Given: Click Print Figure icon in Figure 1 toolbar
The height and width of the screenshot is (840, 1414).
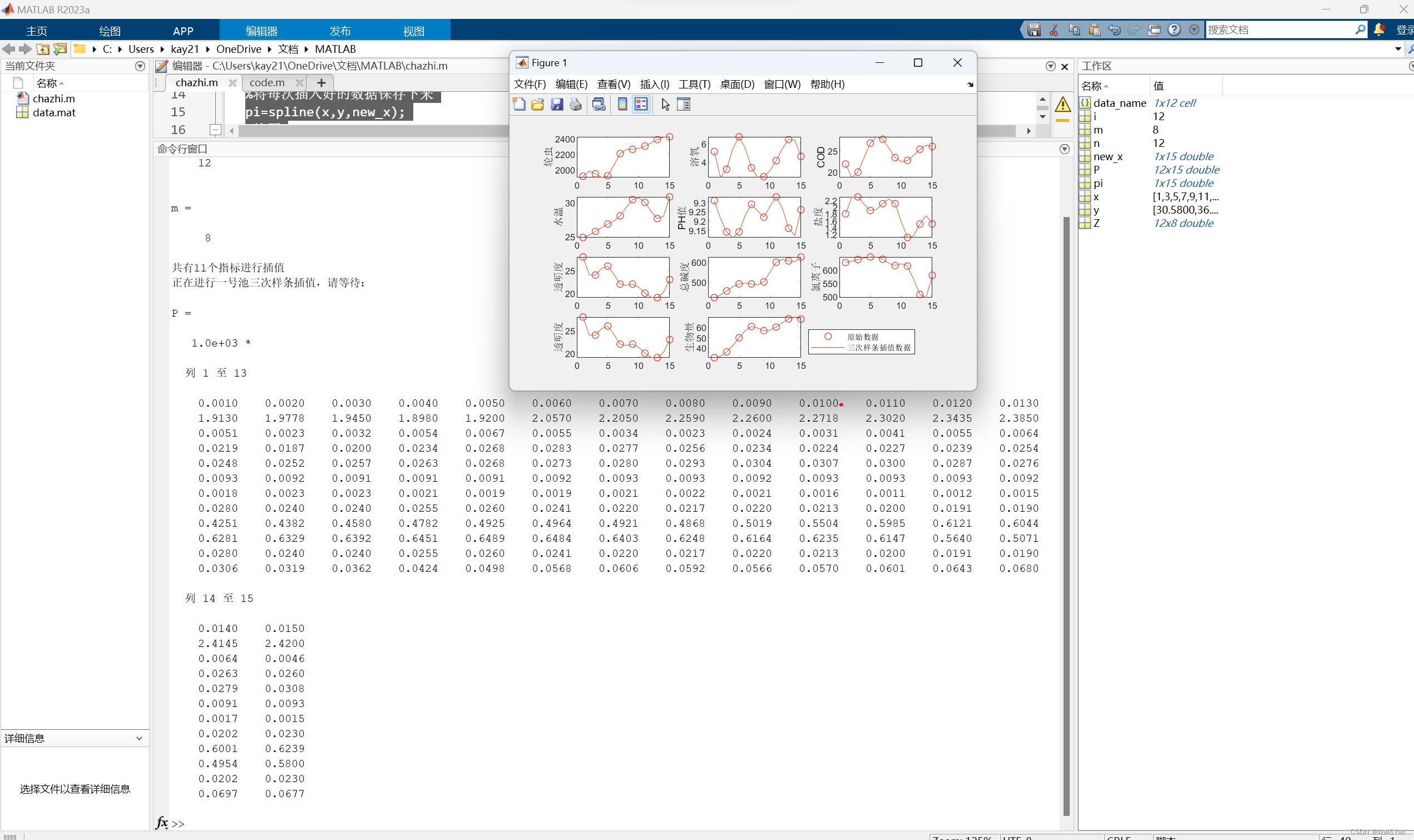Looking at the screenshot, I should tap(575, 104).
